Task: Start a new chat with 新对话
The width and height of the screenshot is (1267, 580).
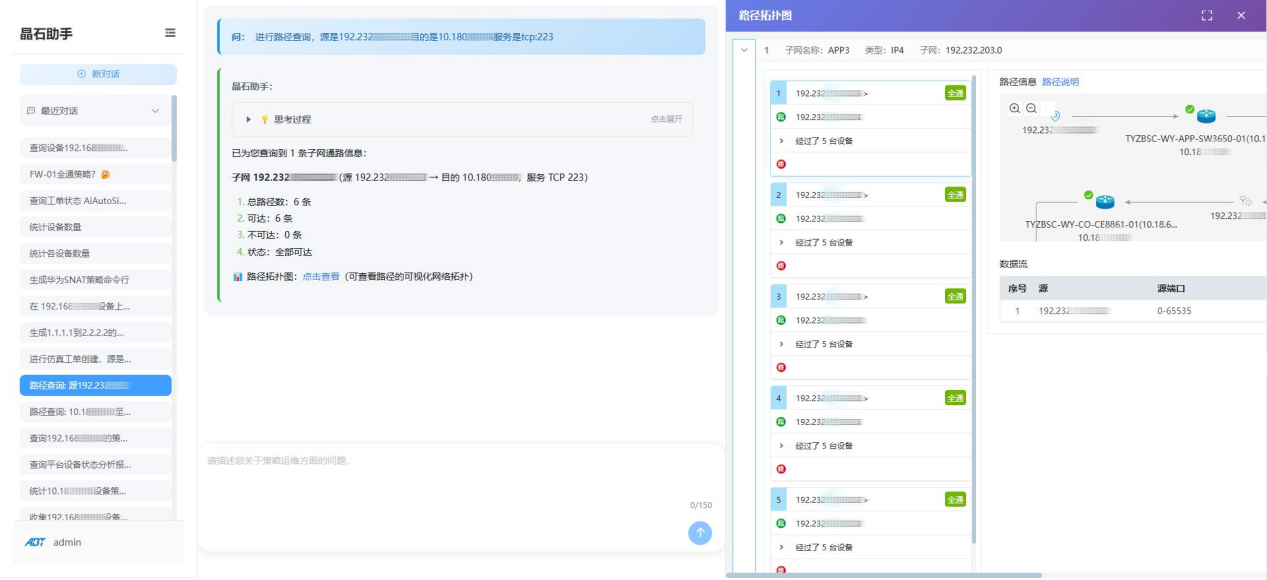Action: tap(98, 74)
